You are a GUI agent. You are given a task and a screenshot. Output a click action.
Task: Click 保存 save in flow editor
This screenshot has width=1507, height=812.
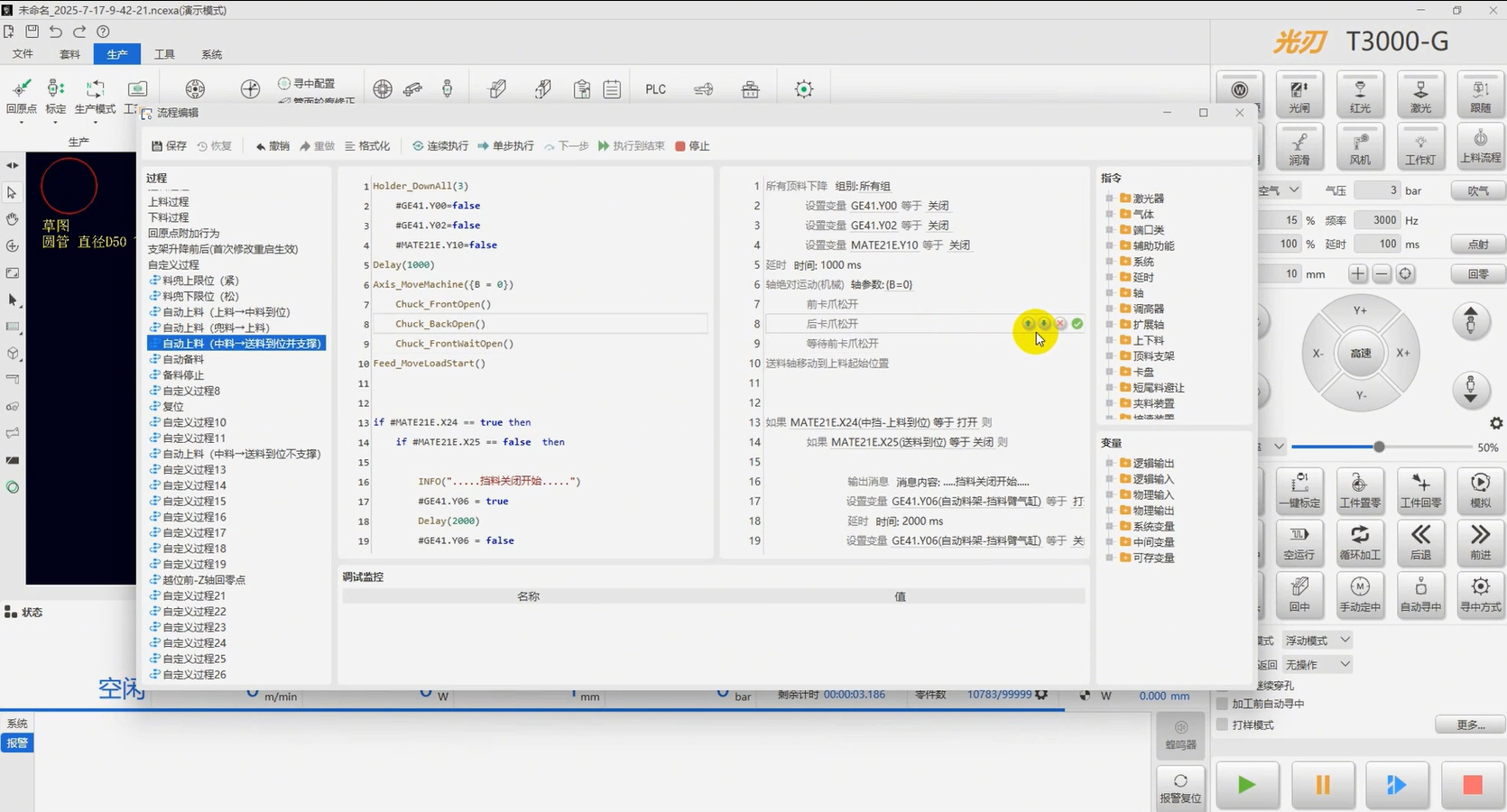[170, 146]
